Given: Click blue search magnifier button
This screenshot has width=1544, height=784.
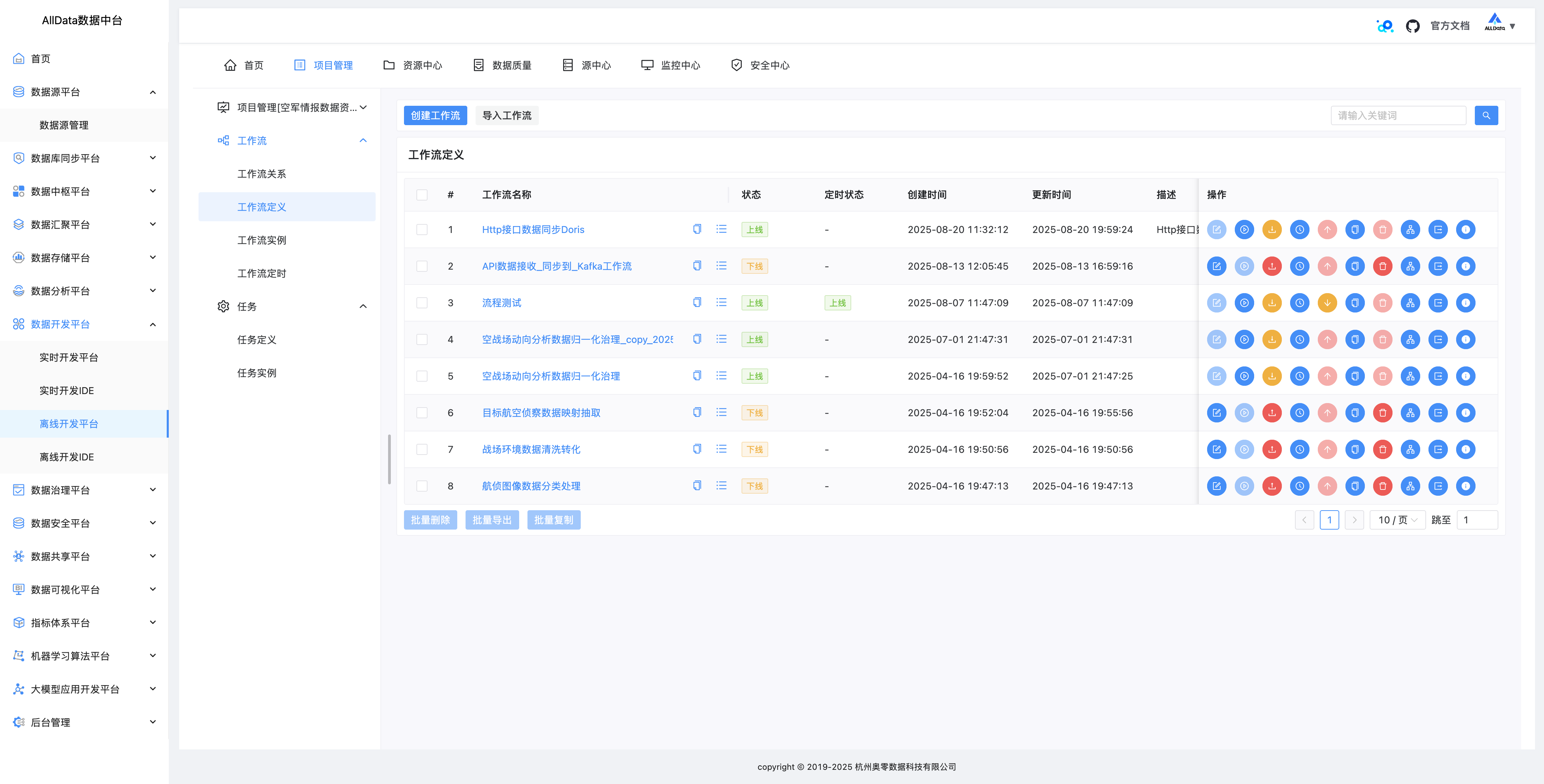Looking at the screenshot, I should tap(1486, 115).
